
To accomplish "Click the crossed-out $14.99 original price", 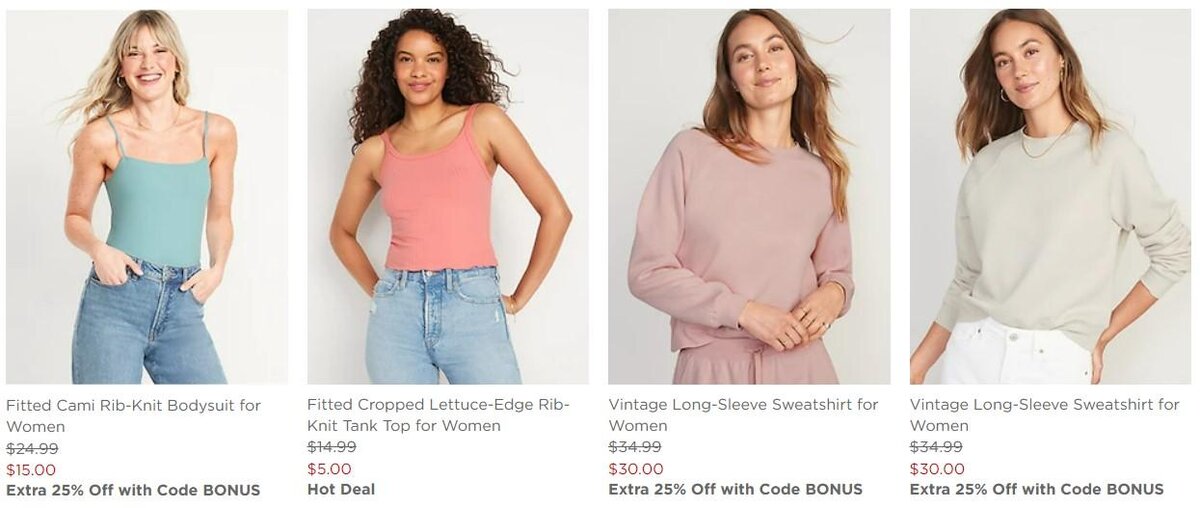I will pos(332,447).
